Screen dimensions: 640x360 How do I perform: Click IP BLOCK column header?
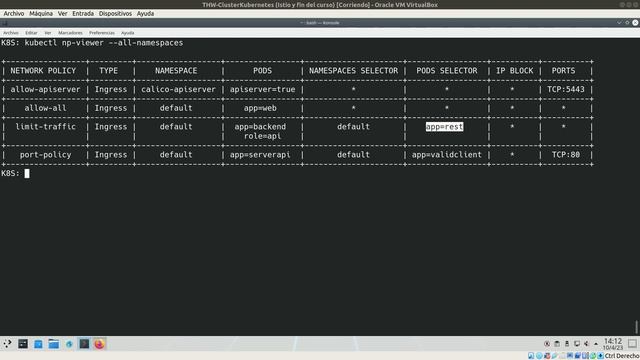[514, 71]
